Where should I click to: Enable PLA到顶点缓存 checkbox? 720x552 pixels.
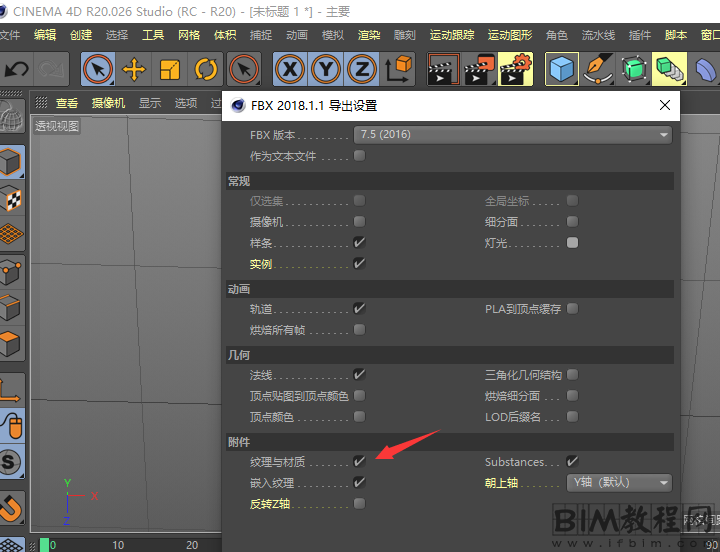pyautogui.click(x=572, y=309)
